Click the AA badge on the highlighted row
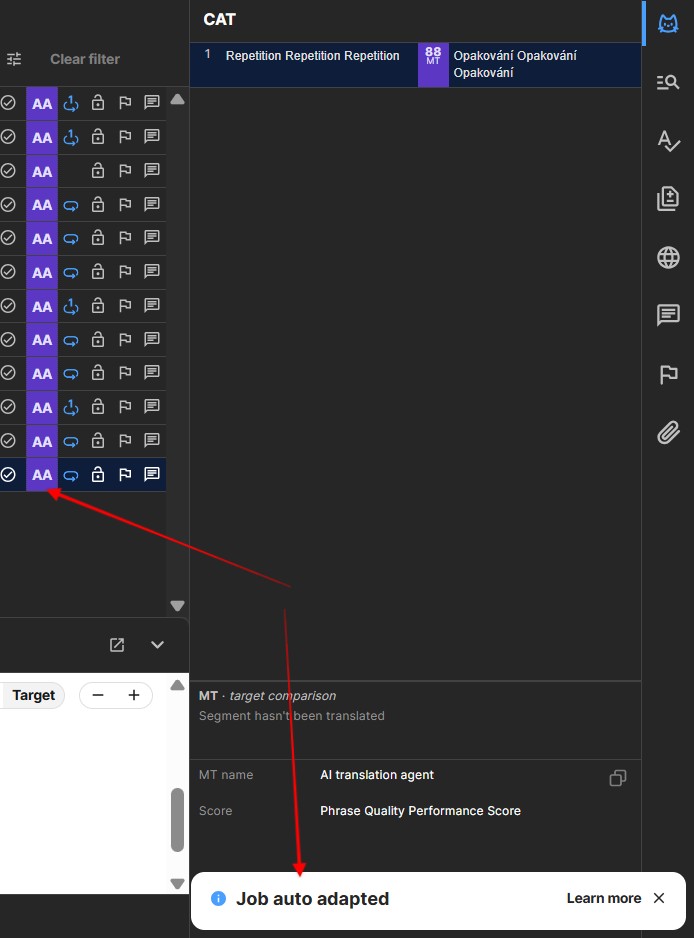 pos(42,475)
